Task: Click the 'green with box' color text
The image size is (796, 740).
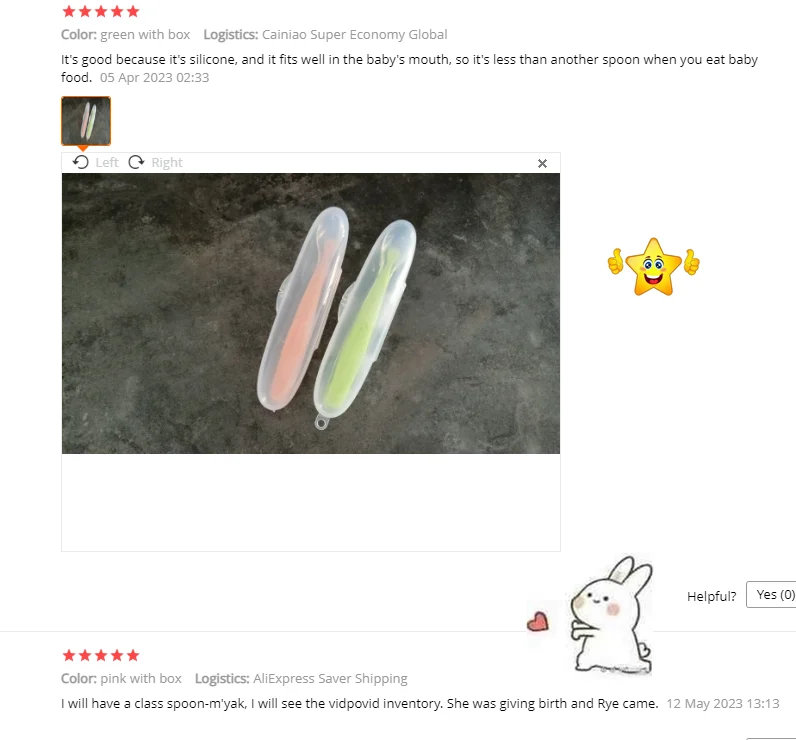Action: coord(145,35)
